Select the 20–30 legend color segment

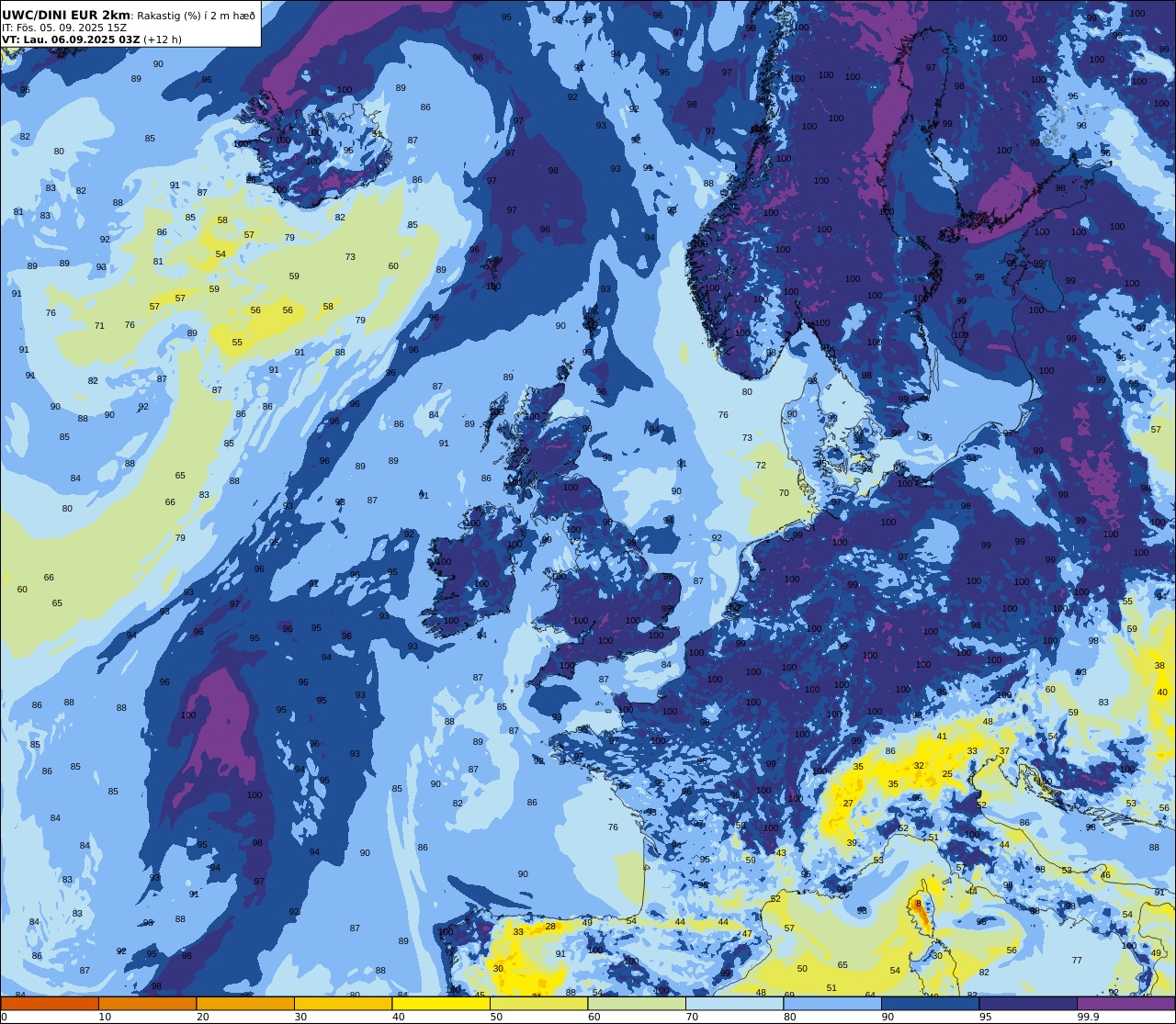coord(245,1003)
